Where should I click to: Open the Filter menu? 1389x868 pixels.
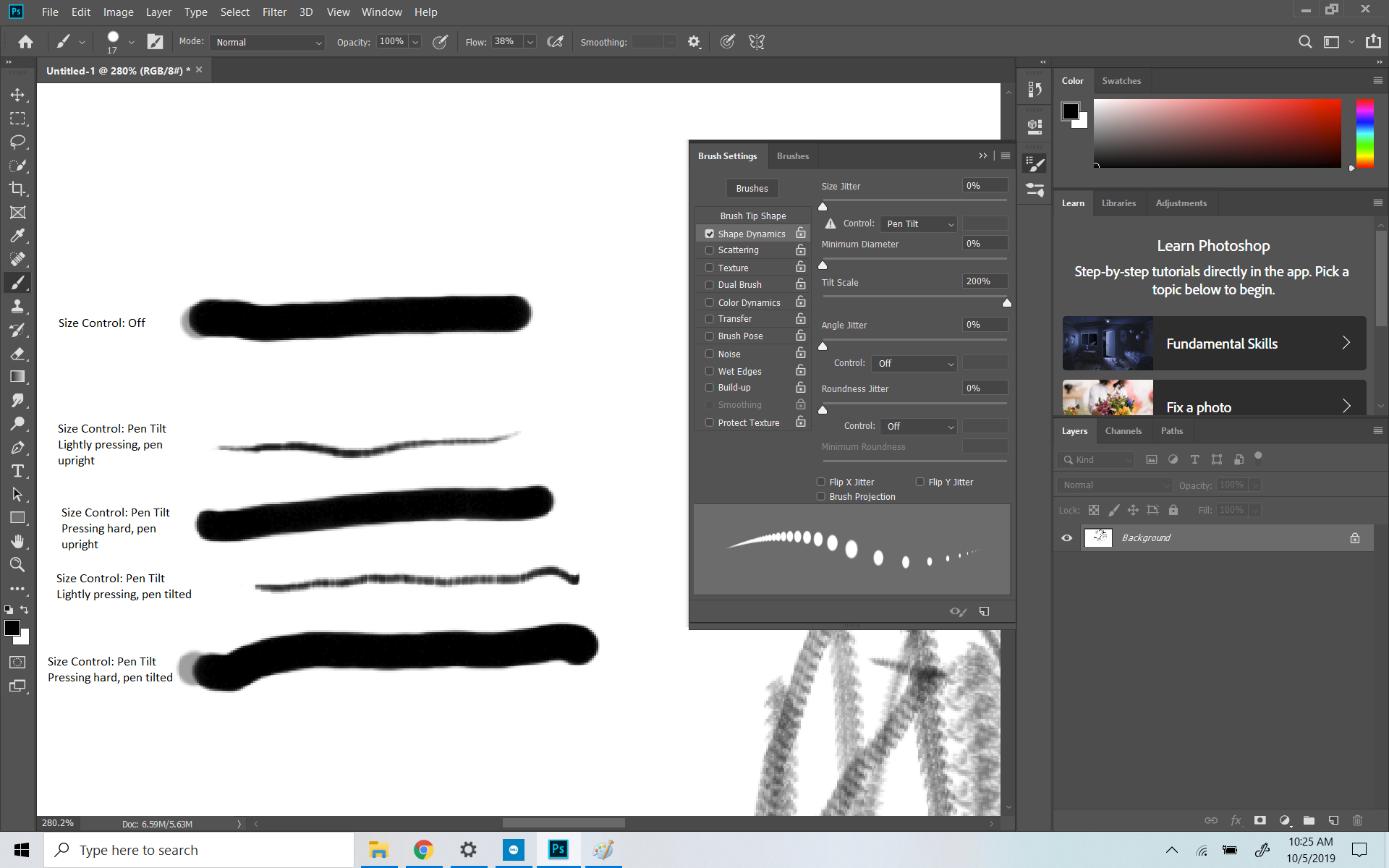[x=274, y=12]
